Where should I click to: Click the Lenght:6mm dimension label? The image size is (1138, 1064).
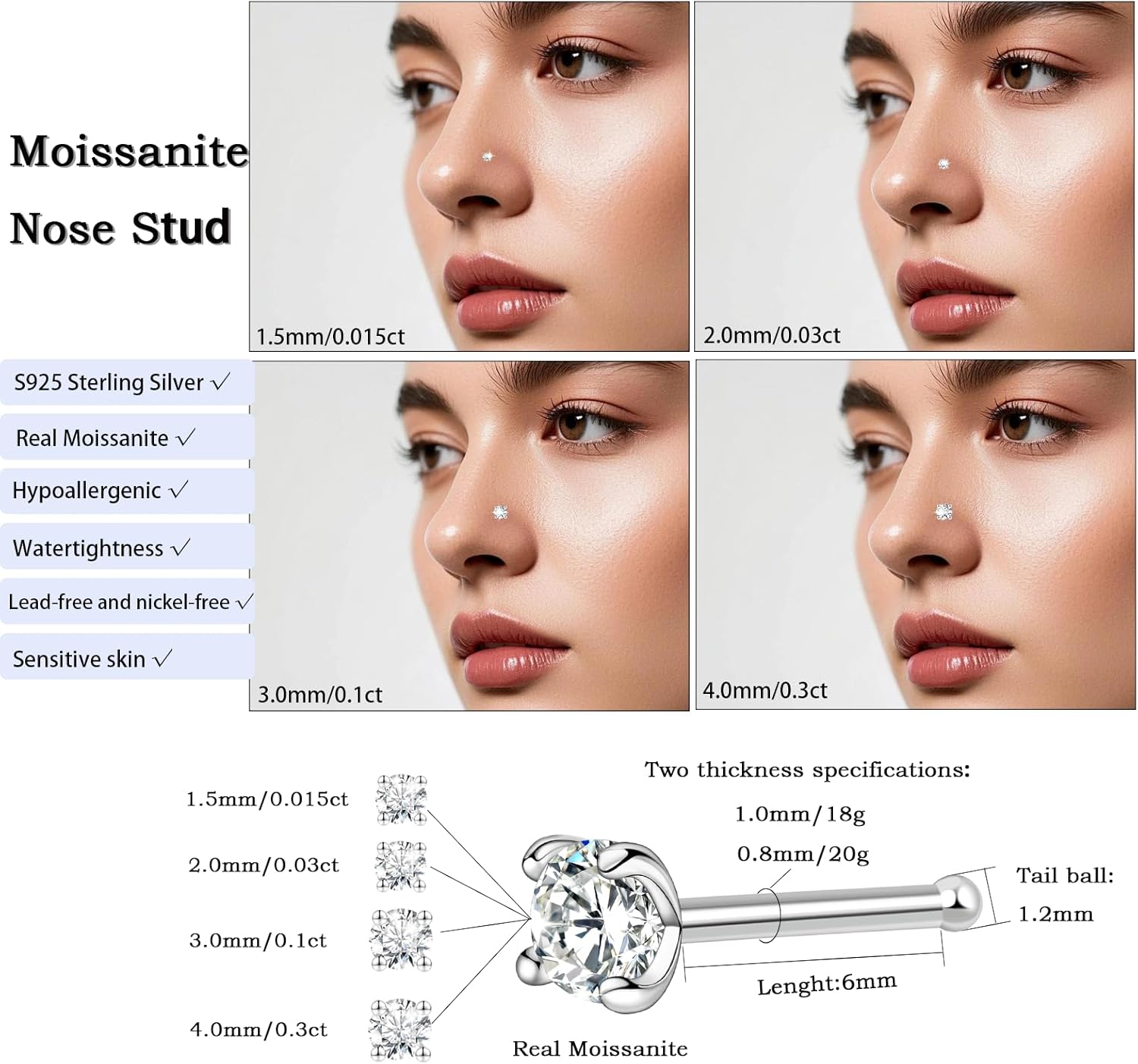pos(827,984)
